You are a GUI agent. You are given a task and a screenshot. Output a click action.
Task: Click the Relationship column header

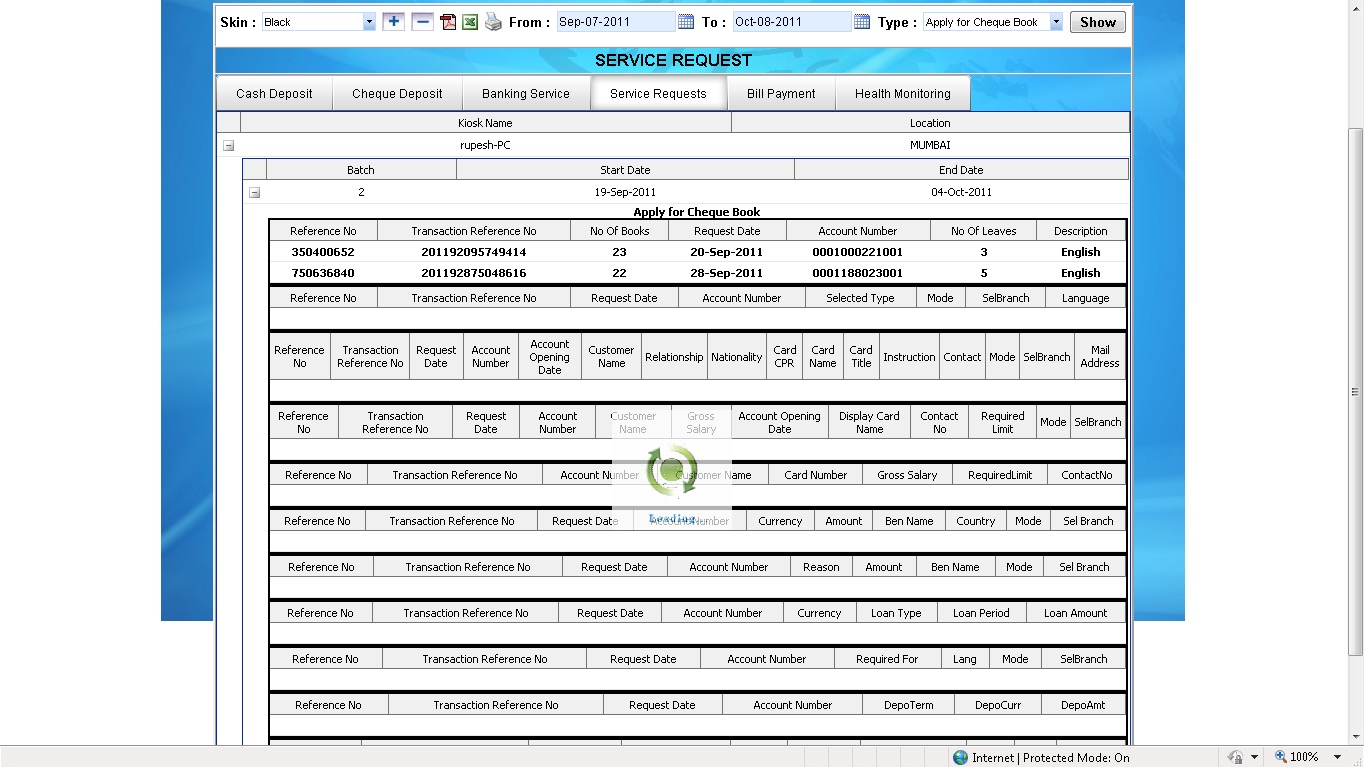674,357
